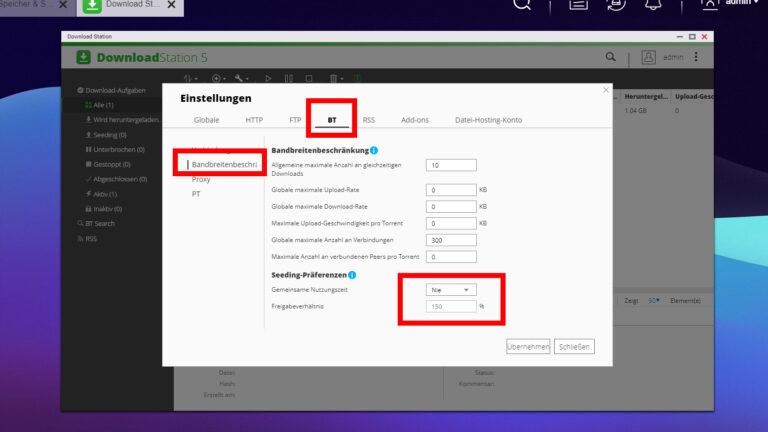The image size is (768, 432).
Task: Click the info icon next to Bandbreitenbeschränkung heading
Action: (x=374, y=150)
